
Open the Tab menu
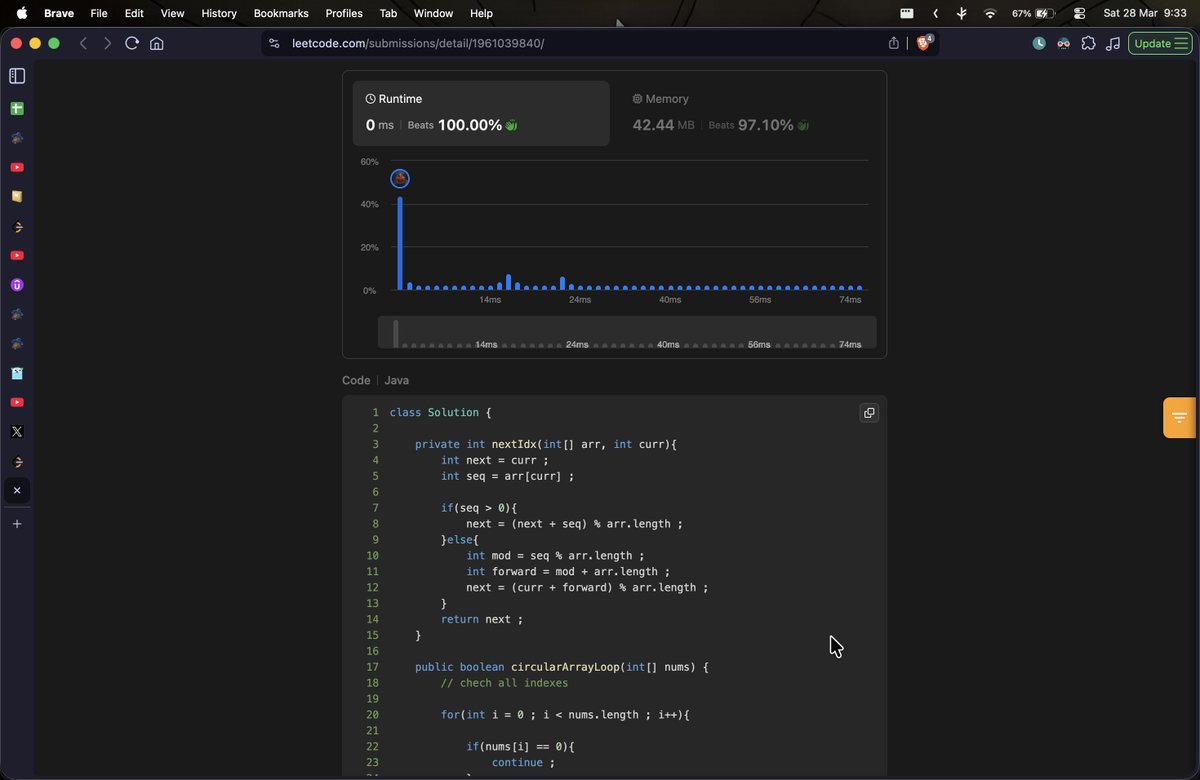coord(388,13)
